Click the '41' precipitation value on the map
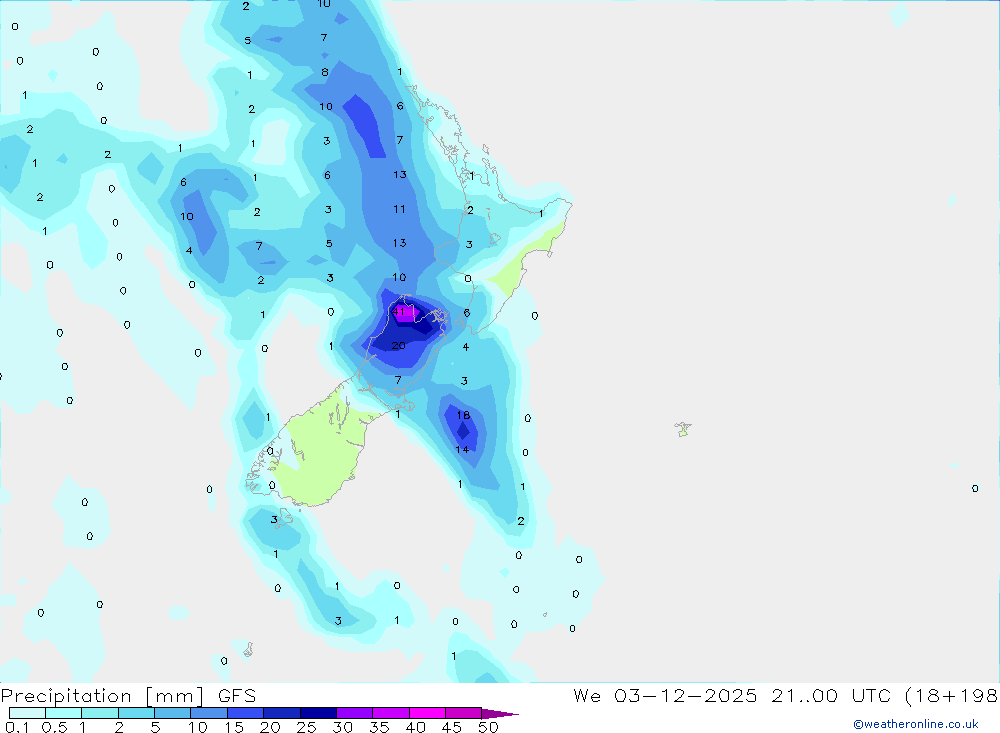This screenshot has height=733, width=1000. pos(398,311)
